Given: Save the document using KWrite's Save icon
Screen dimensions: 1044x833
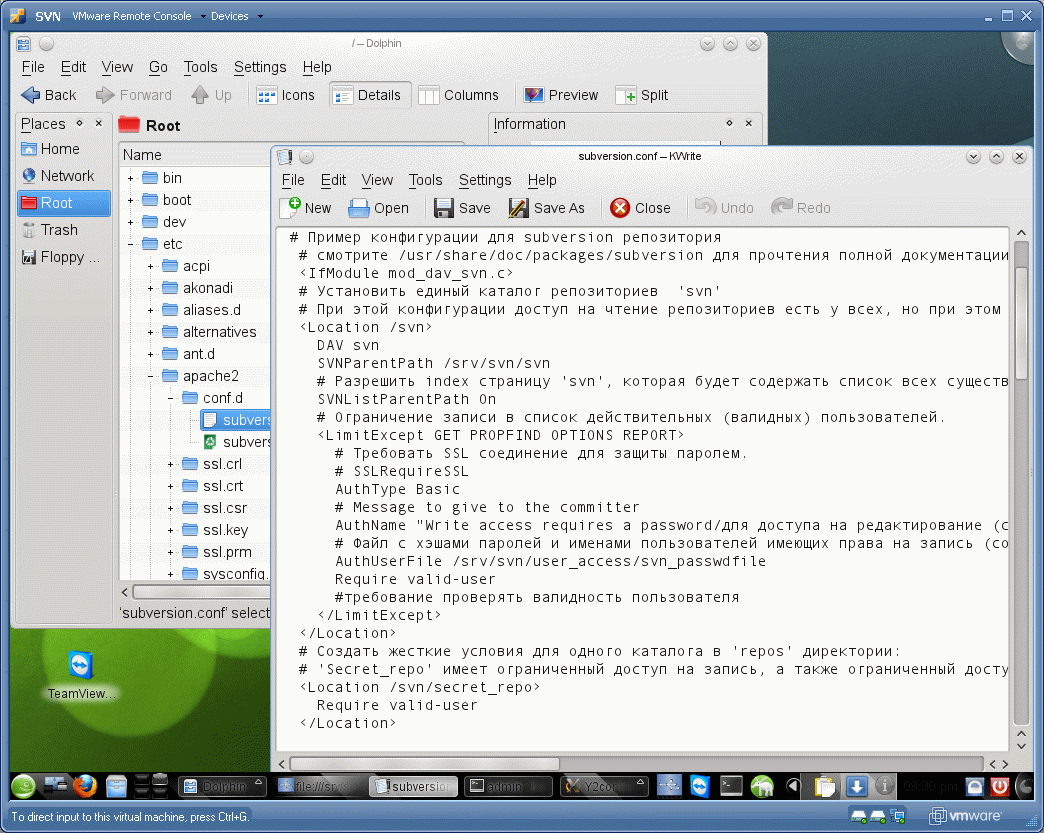Looking at the screenshot, I should pyautogui.click(x=443, y=208).
